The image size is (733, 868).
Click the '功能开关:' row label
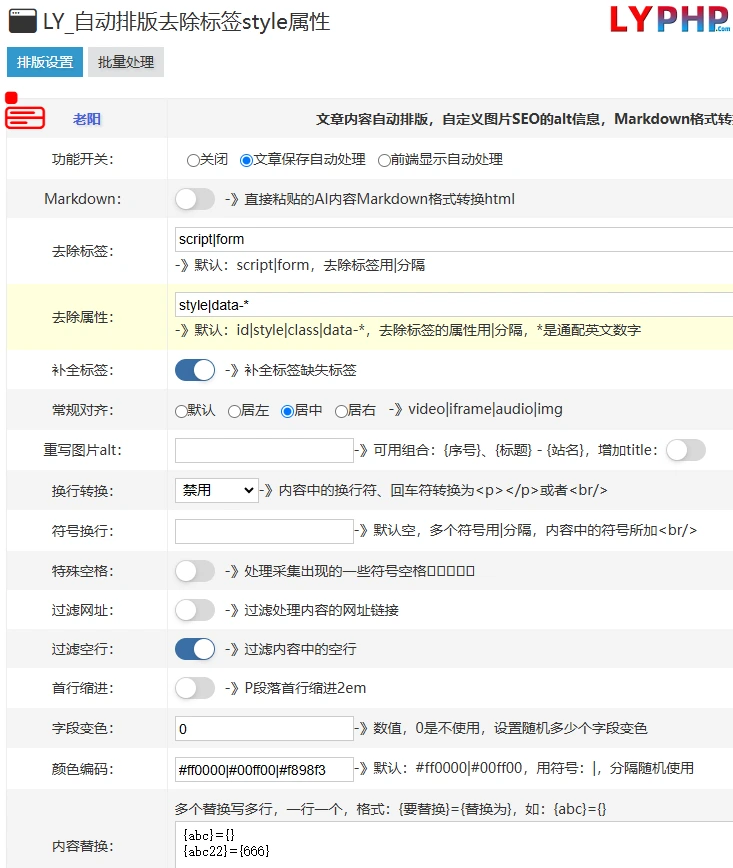(x=82, y=159)
